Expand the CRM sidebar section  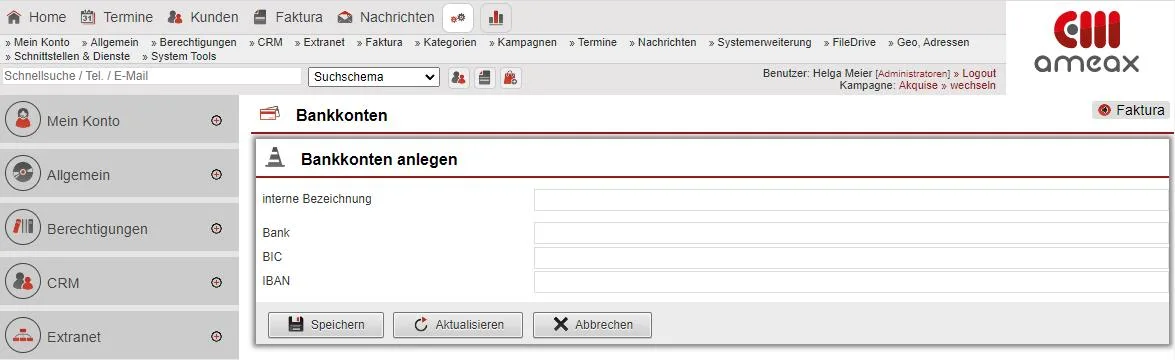pyautogui.click(x=217, y=283)
